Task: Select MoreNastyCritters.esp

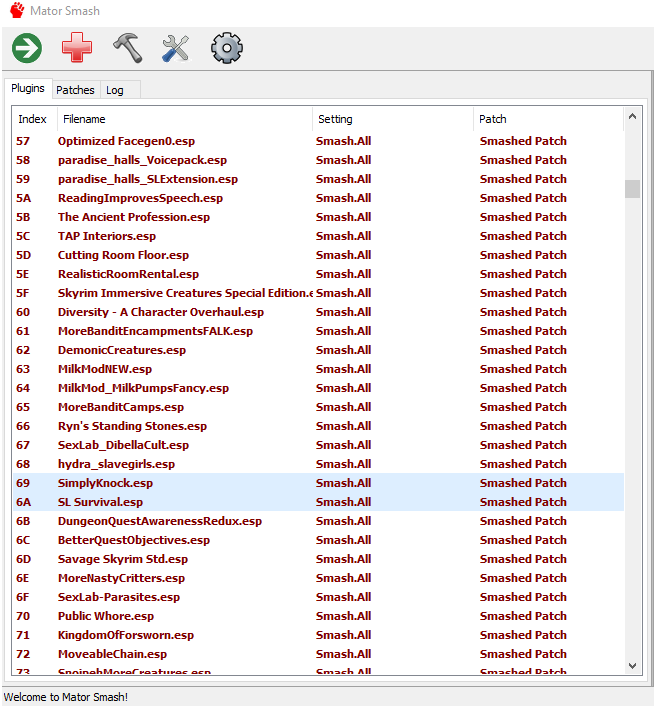Action: coord(318,578)
